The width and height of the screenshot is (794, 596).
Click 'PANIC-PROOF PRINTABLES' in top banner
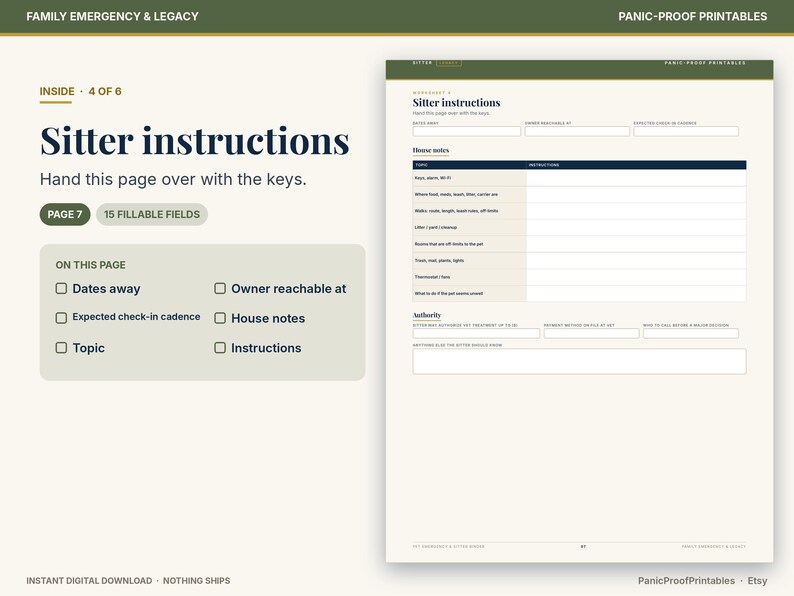pyautogui.click(x=693, y=17)
